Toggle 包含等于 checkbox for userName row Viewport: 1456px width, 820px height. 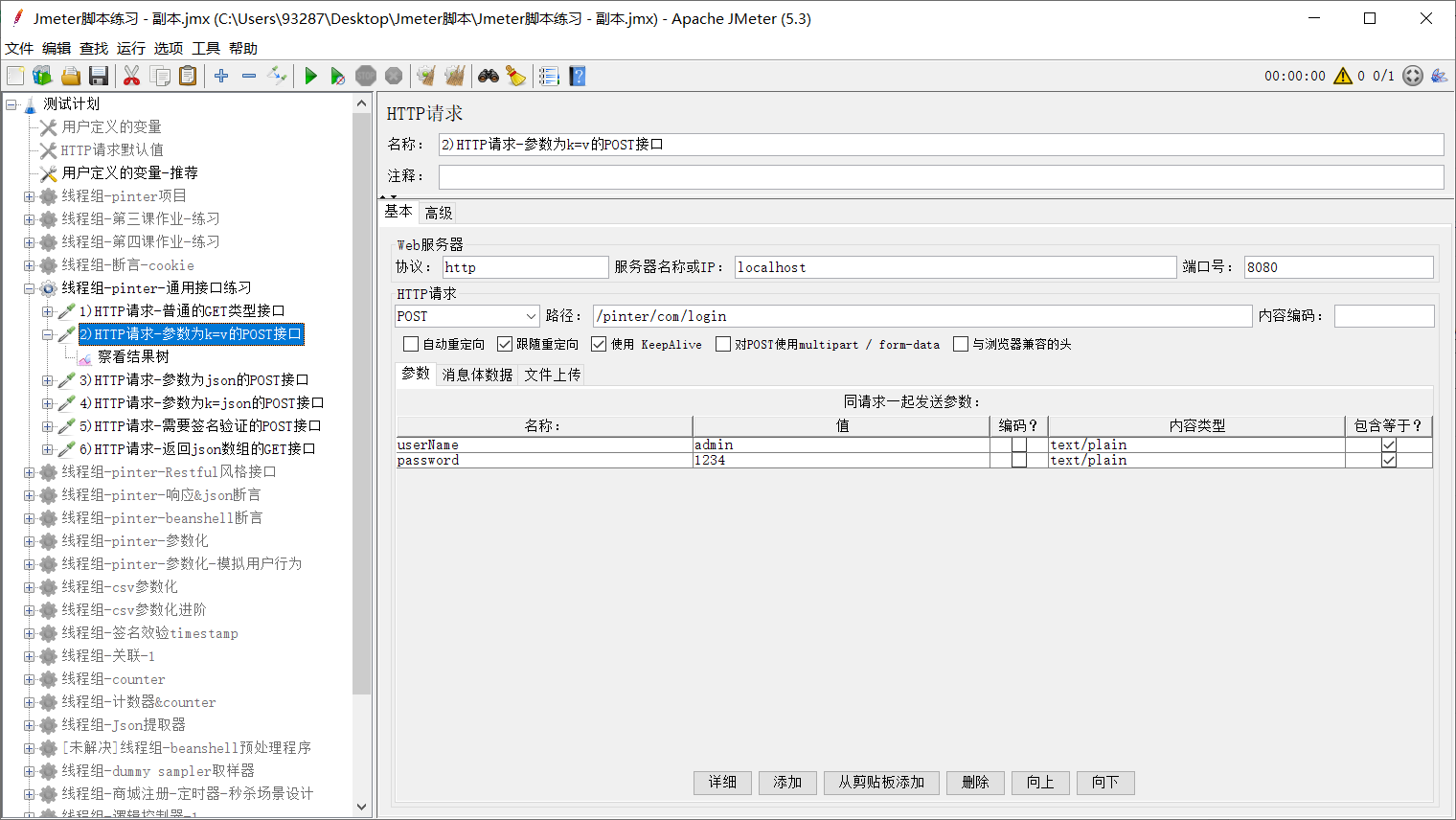tap(1389, 444)
